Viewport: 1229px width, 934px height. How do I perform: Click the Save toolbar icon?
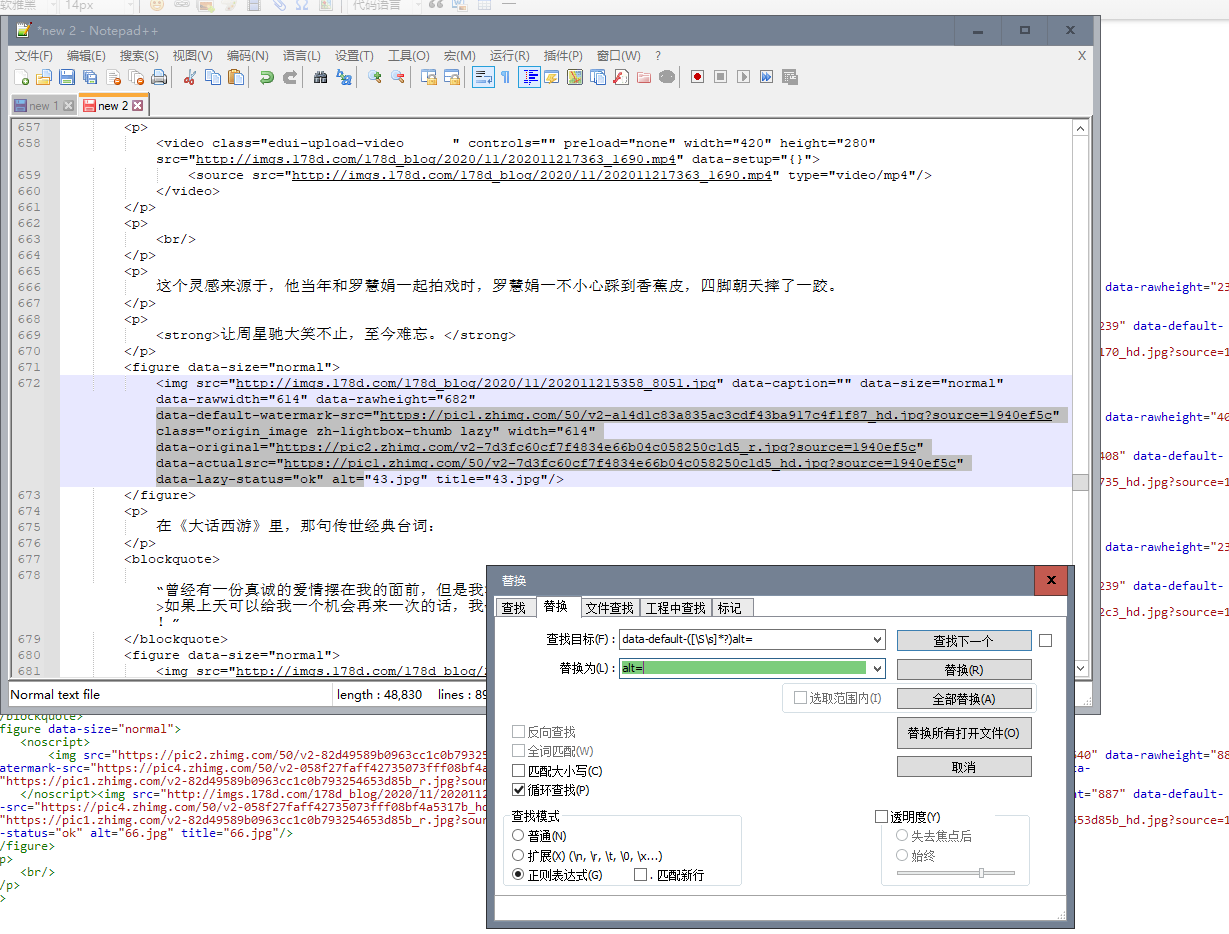point(67,77)
